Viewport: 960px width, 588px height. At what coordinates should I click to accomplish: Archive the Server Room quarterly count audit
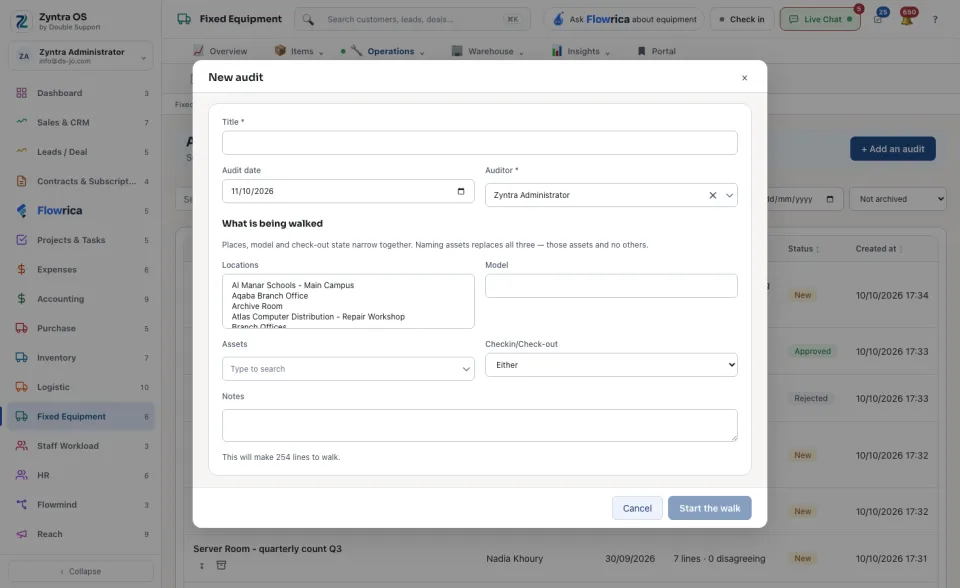[x=221, y=565]
